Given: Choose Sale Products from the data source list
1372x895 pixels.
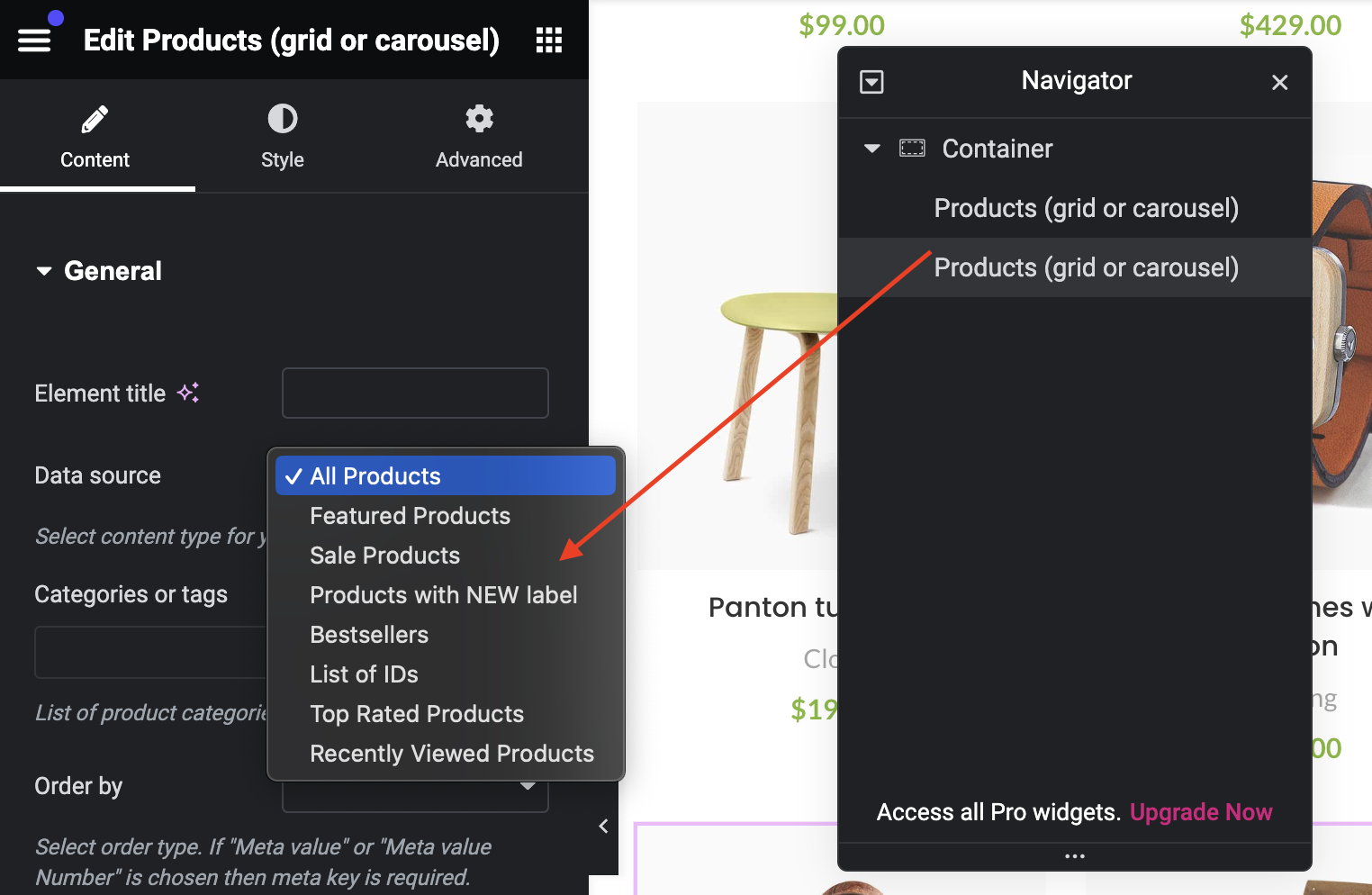Looking at the screenshot, I should point(384,556).
